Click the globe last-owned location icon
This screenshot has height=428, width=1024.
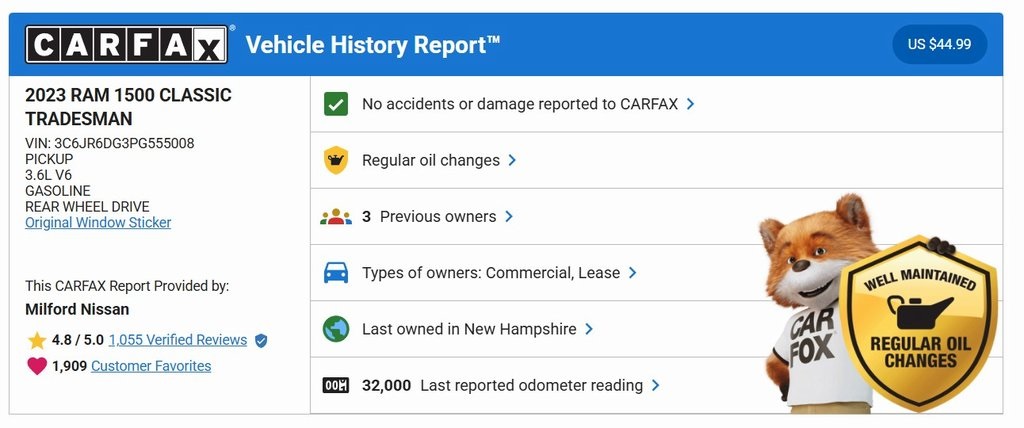(x=336, y=329)
